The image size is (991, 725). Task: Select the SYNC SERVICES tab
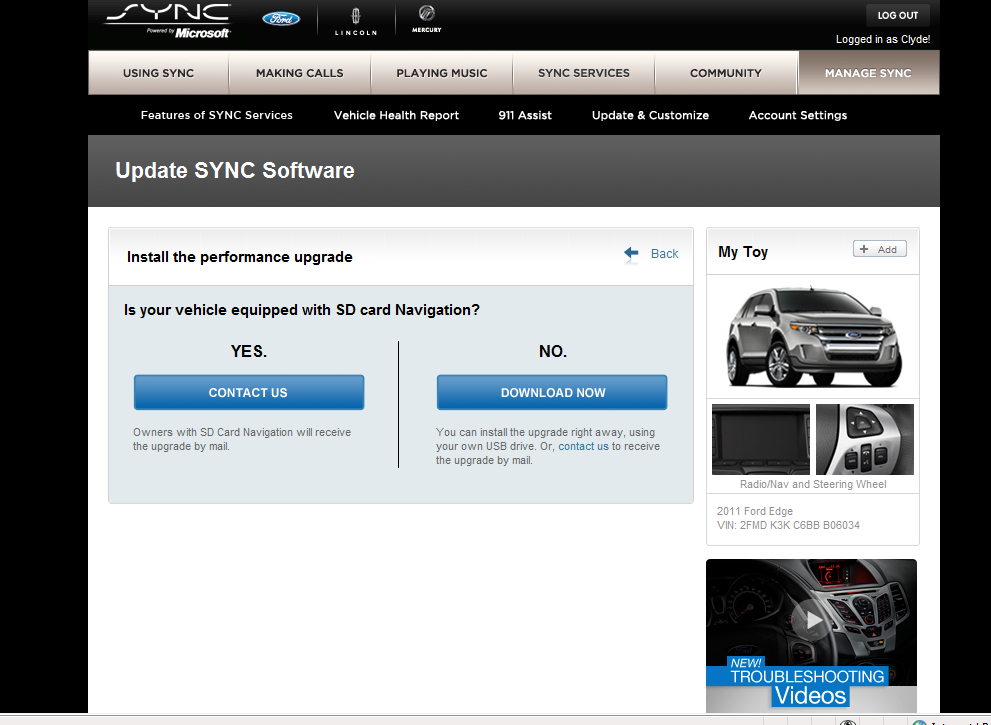(584, 73)
